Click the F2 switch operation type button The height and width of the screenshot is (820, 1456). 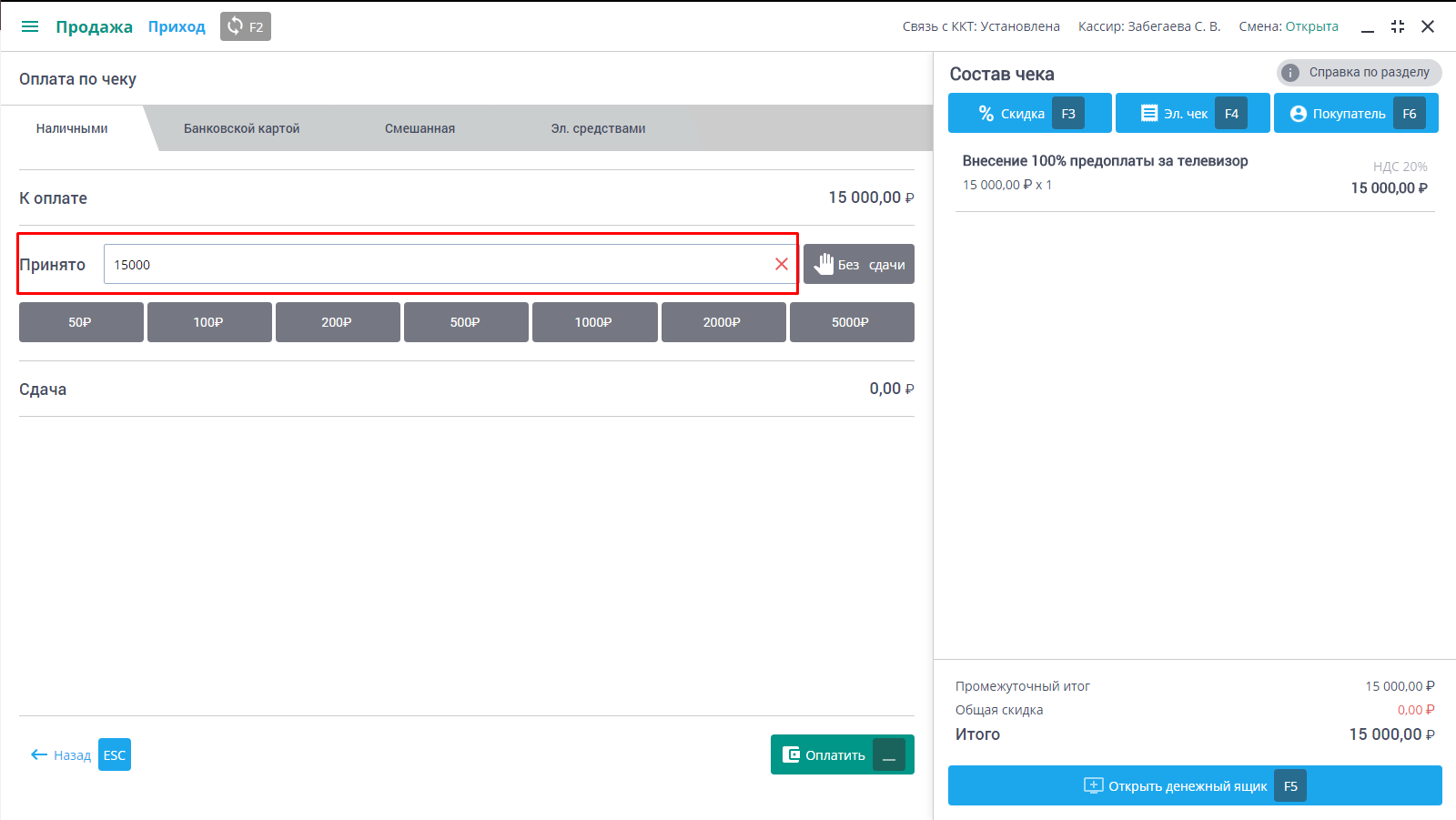pos(246,26)
